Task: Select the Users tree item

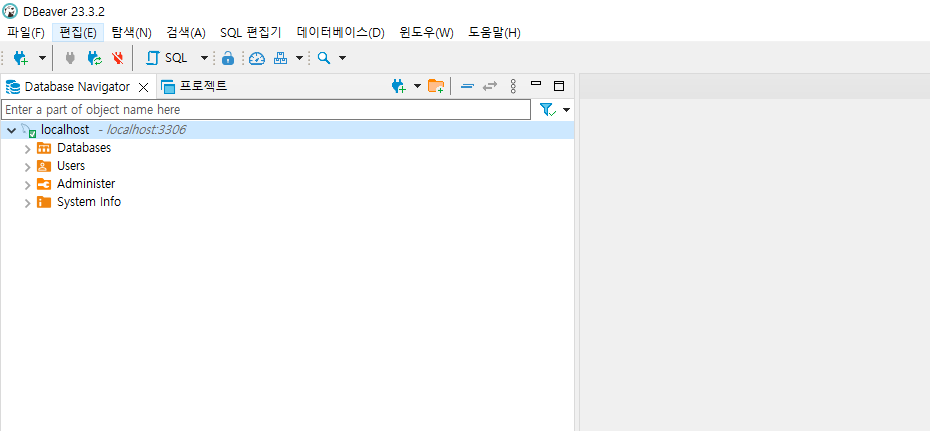Action: click(71, 166)
